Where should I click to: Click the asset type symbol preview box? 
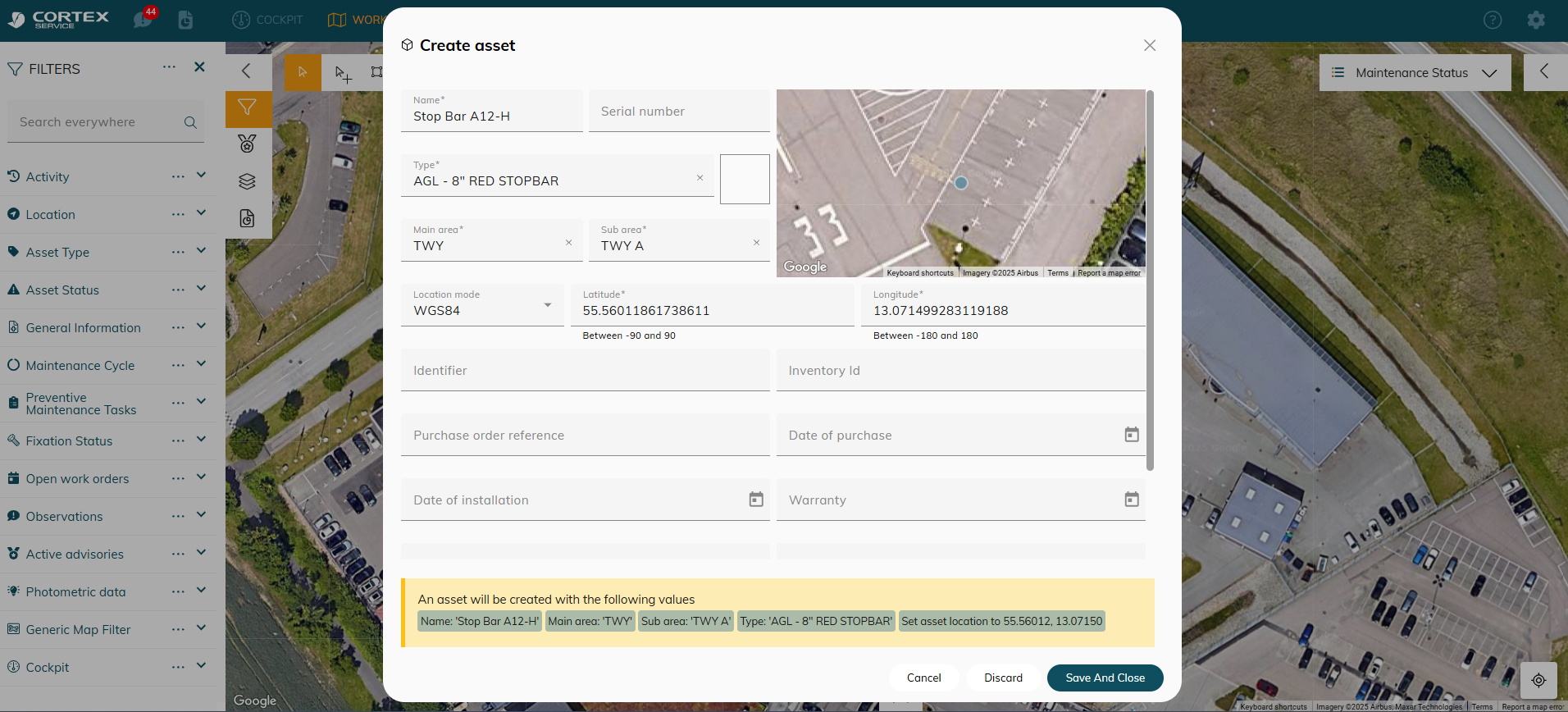[745, 179]
